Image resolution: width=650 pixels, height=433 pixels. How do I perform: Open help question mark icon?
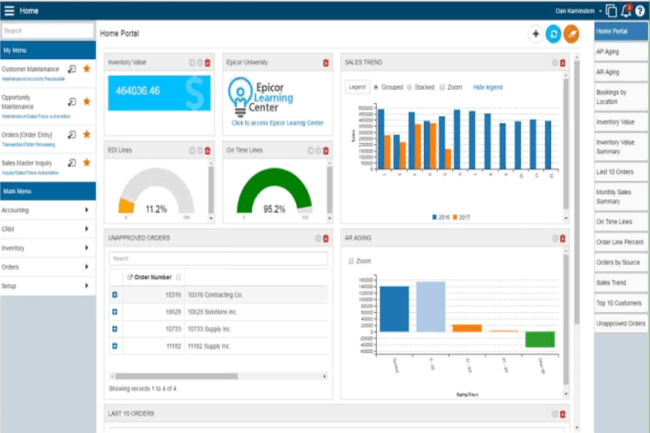tap(639, 11)
